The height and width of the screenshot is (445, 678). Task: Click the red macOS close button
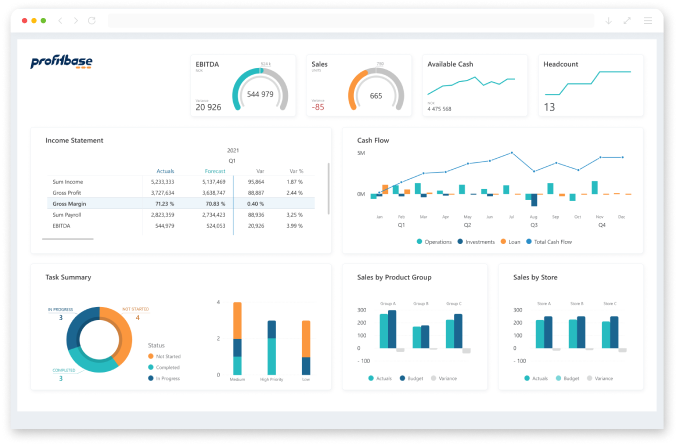coord(25,20)
